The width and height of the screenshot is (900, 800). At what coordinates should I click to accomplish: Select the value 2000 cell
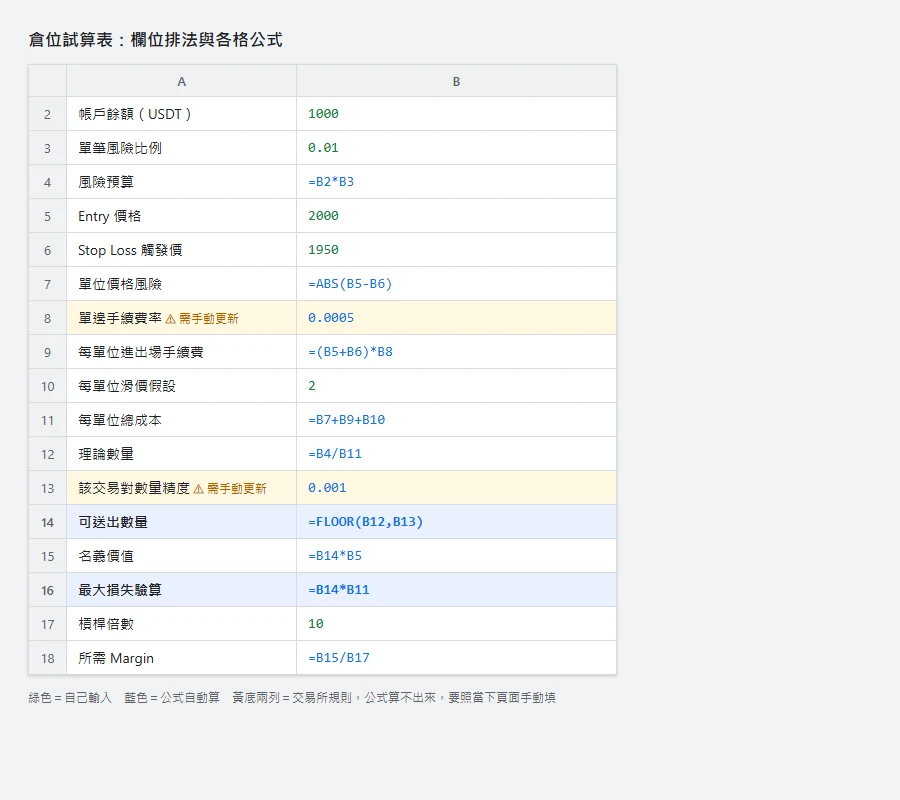(456, 216)
